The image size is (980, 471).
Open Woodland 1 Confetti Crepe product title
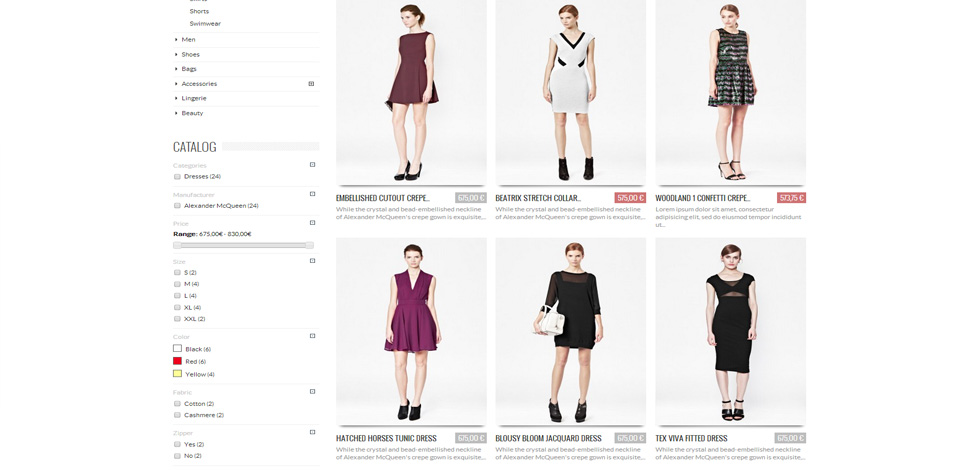pyautogui.click(x=702, y=198)
